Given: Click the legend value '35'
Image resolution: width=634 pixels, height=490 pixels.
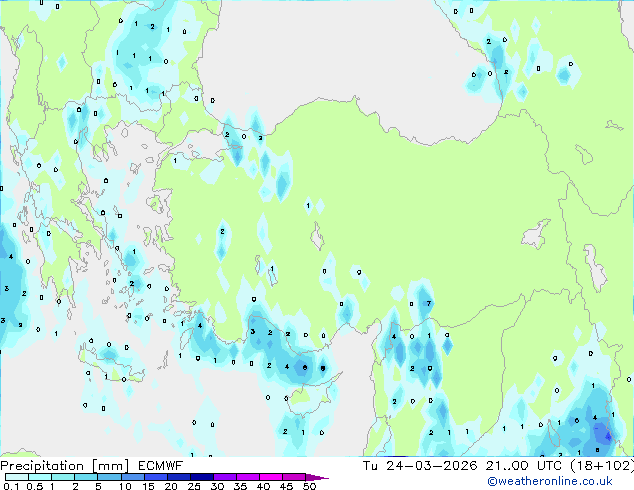Looking at the screenshot, I should pos(240,486).
